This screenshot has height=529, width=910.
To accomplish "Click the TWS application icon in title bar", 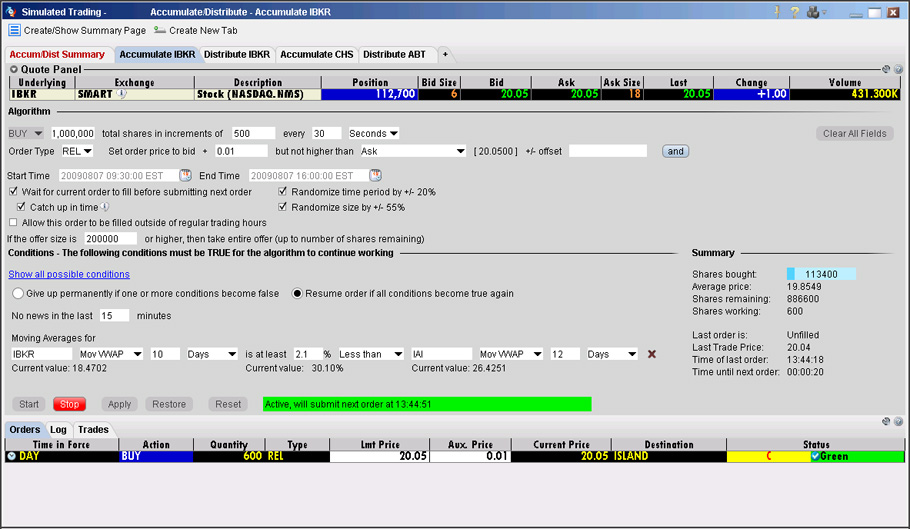I will (10, 12).
